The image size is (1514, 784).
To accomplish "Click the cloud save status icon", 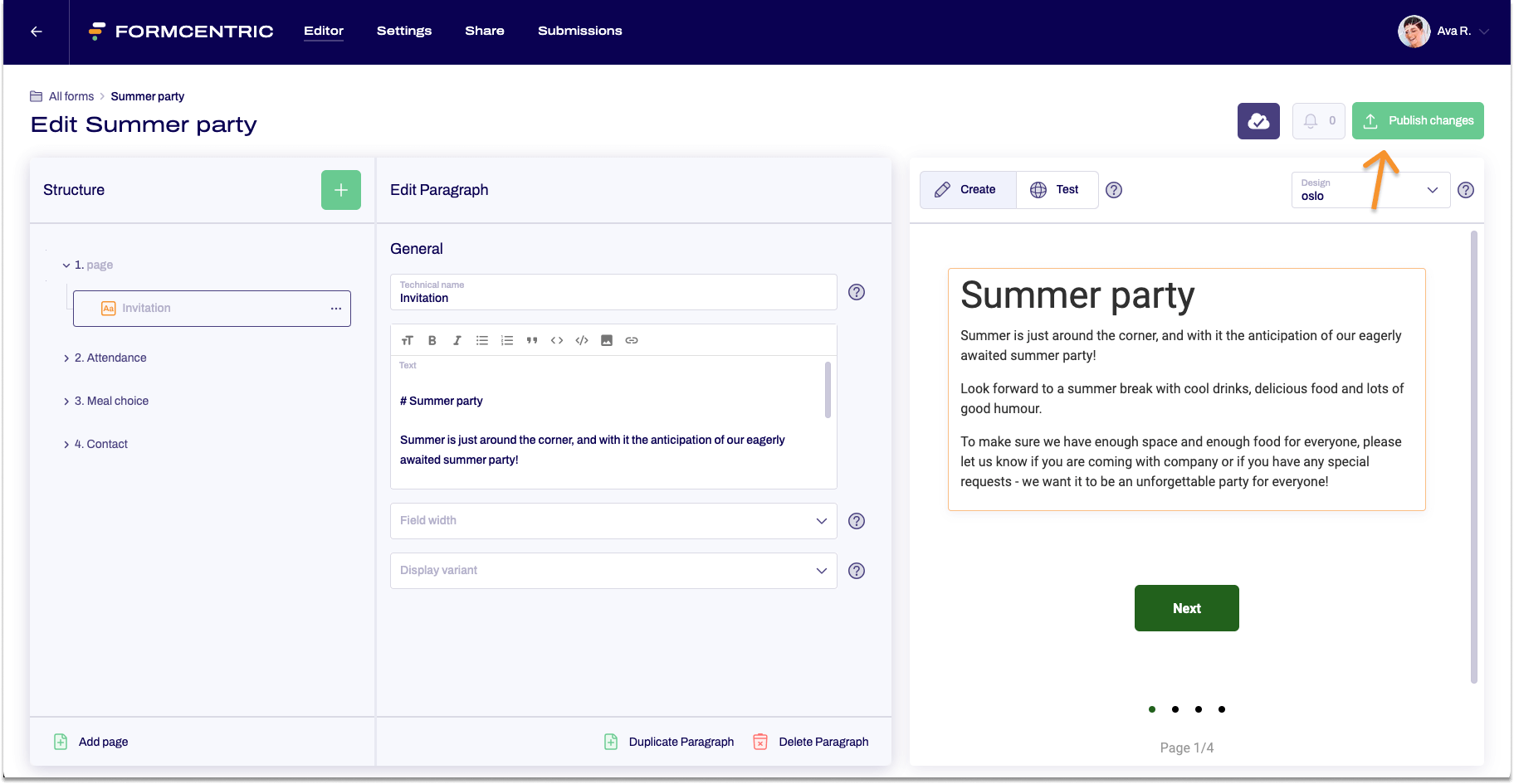I will 1258,121.
